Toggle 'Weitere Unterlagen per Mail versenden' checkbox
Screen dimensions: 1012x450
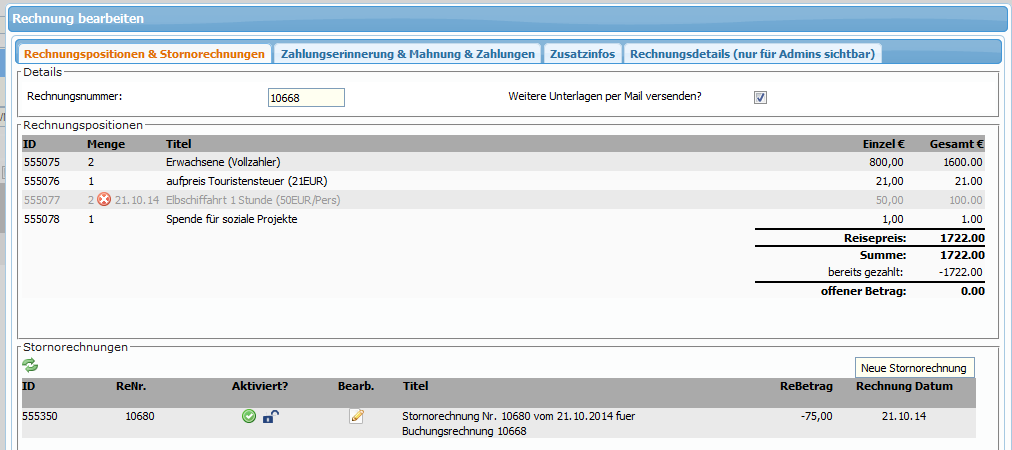click(760, 97)
